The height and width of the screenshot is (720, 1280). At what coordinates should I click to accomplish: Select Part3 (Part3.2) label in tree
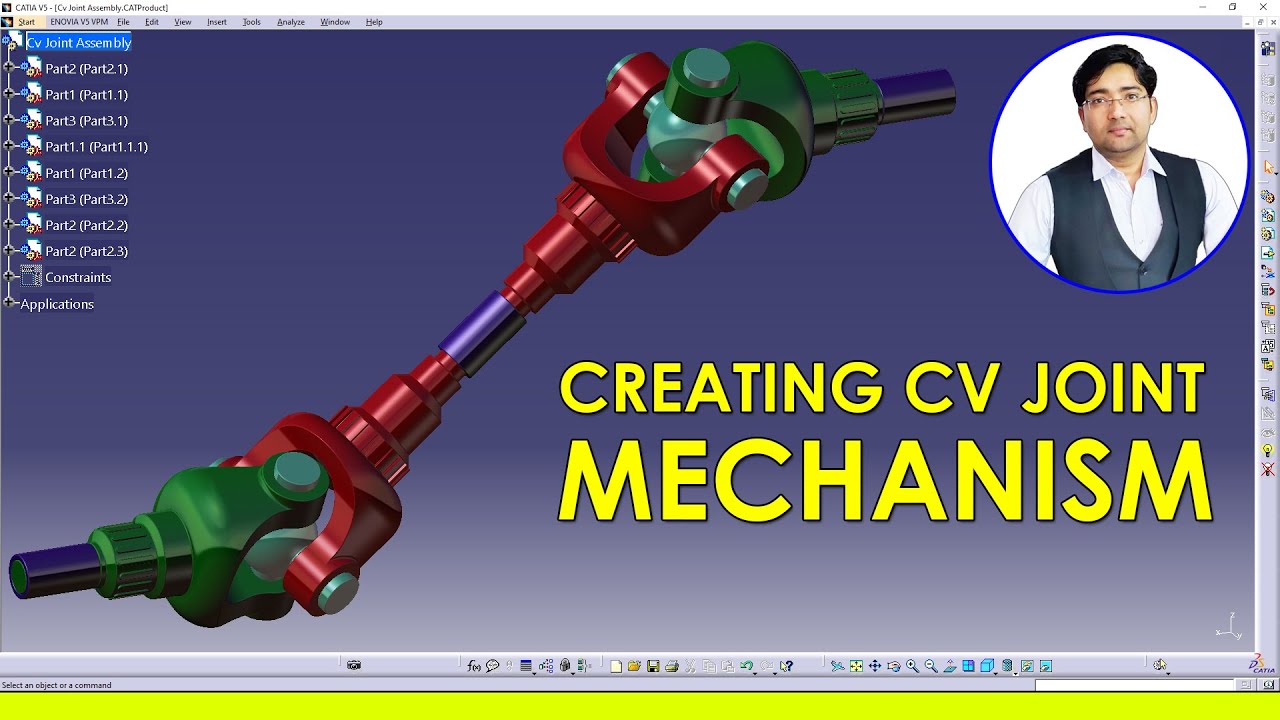86,199
